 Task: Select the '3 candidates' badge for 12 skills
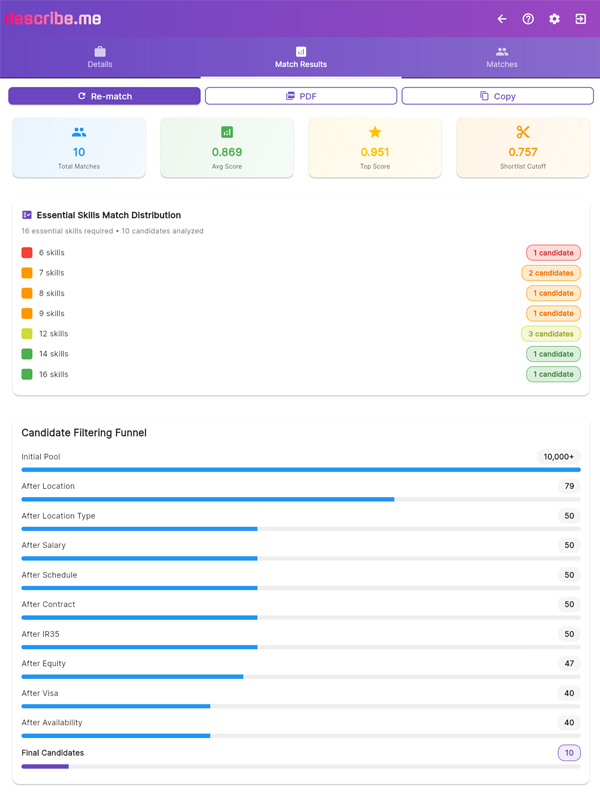coord(552,333)
